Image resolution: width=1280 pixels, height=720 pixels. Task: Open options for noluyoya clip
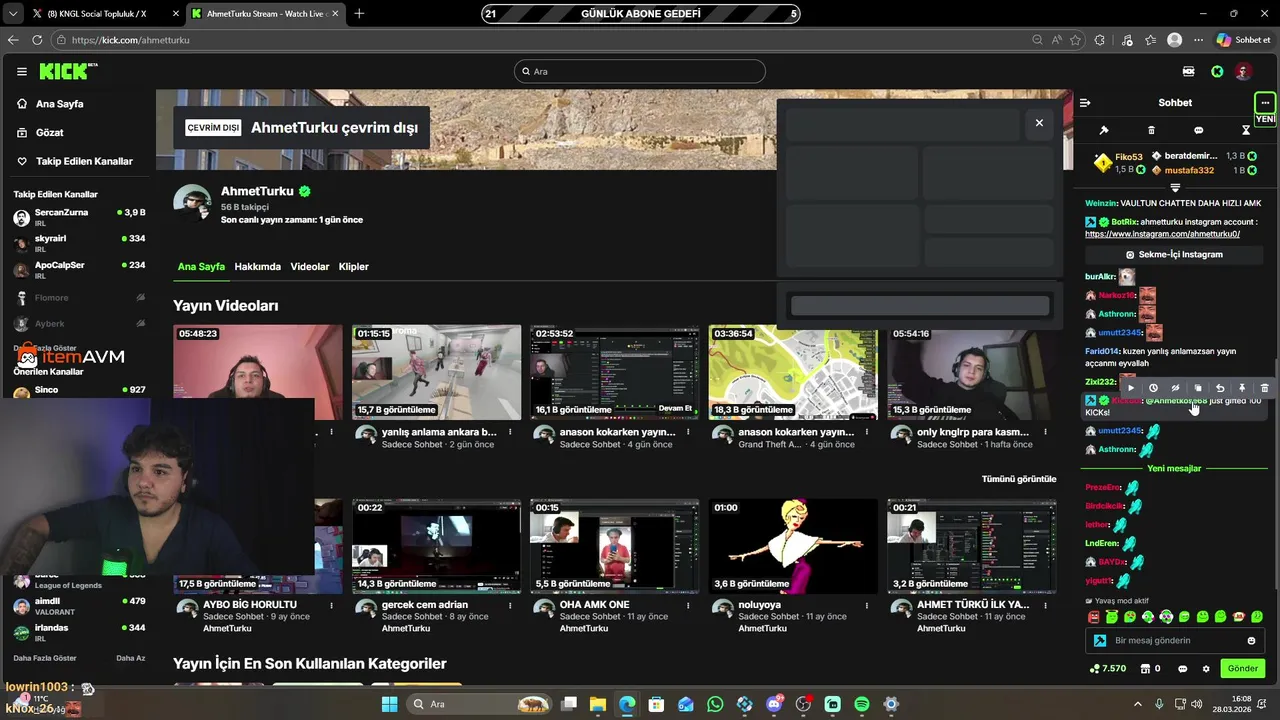tap(866, 605)
